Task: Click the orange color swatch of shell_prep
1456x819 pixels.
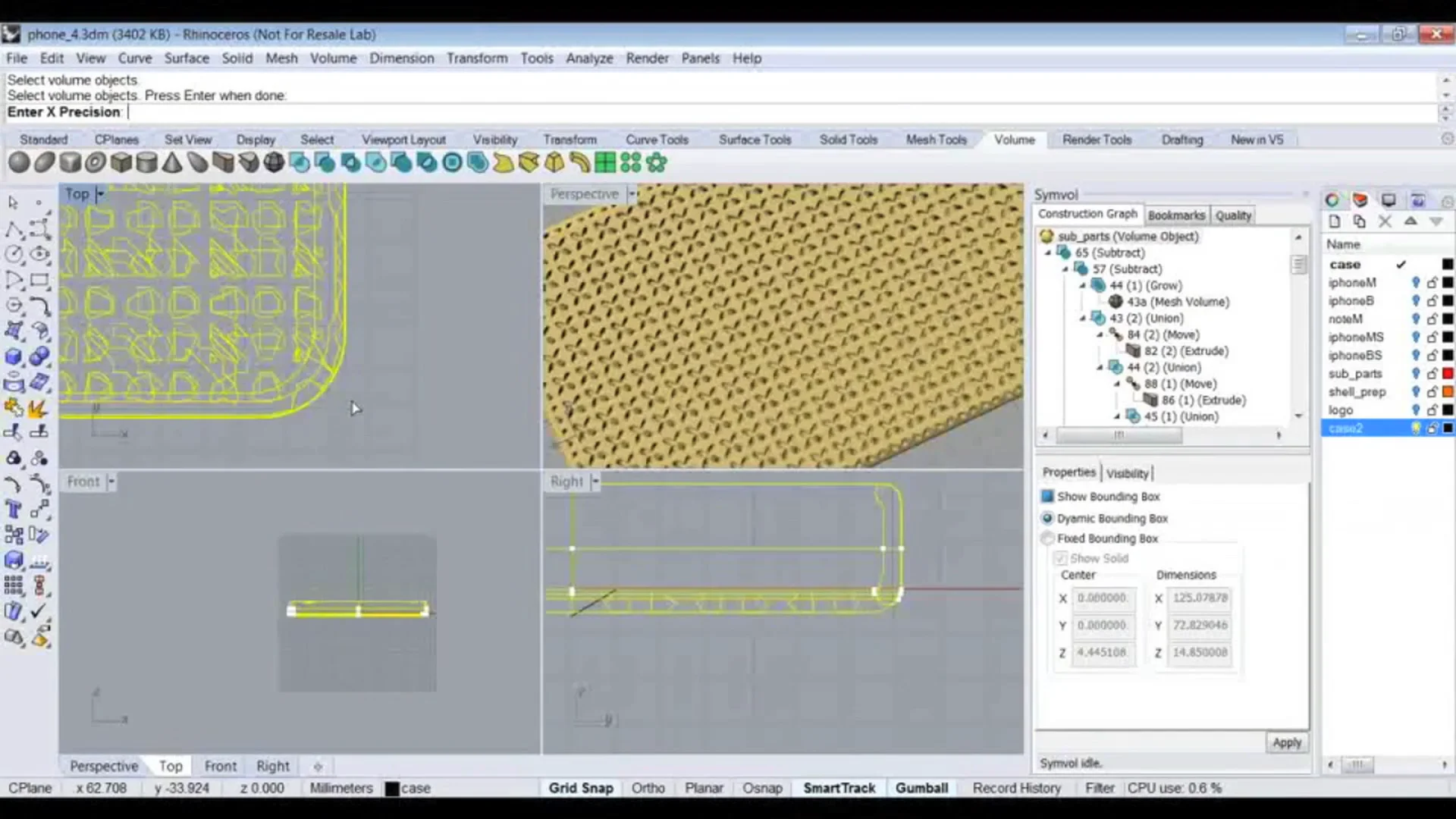Action: (1447, 391)
